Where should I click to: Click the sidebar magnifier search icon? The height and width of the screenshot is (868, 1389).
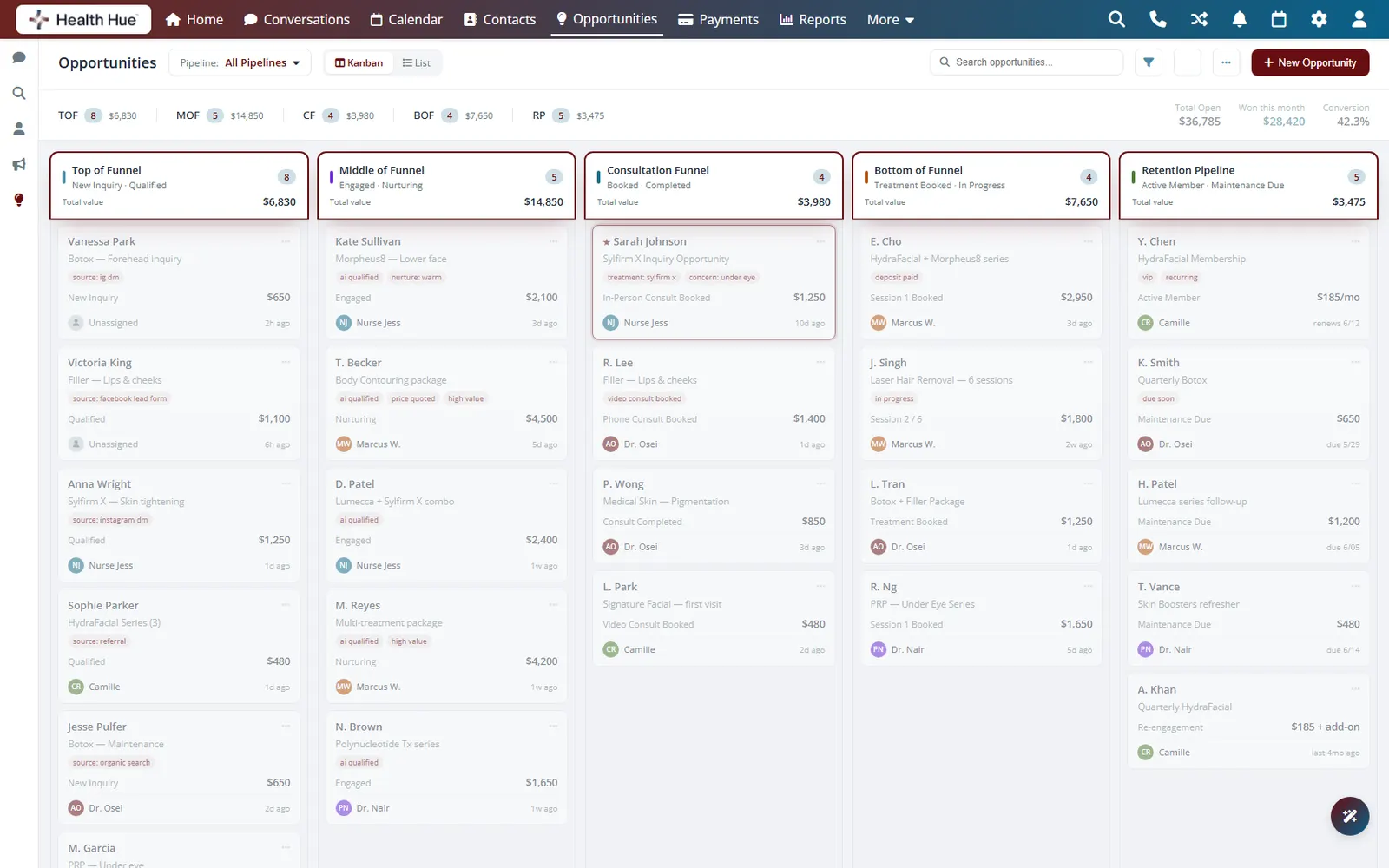(19, 93)
